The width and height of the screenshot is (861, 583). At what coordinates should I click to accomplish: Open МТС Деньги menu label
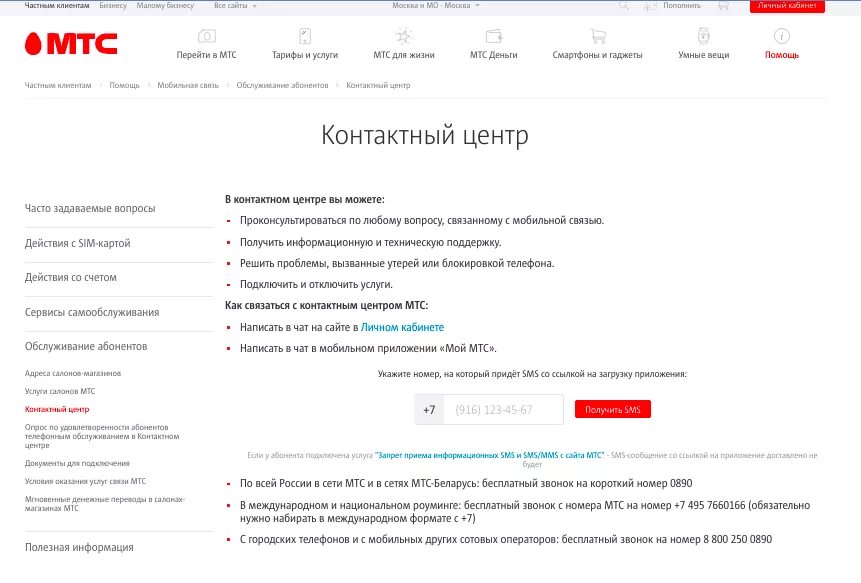point(494,55)
